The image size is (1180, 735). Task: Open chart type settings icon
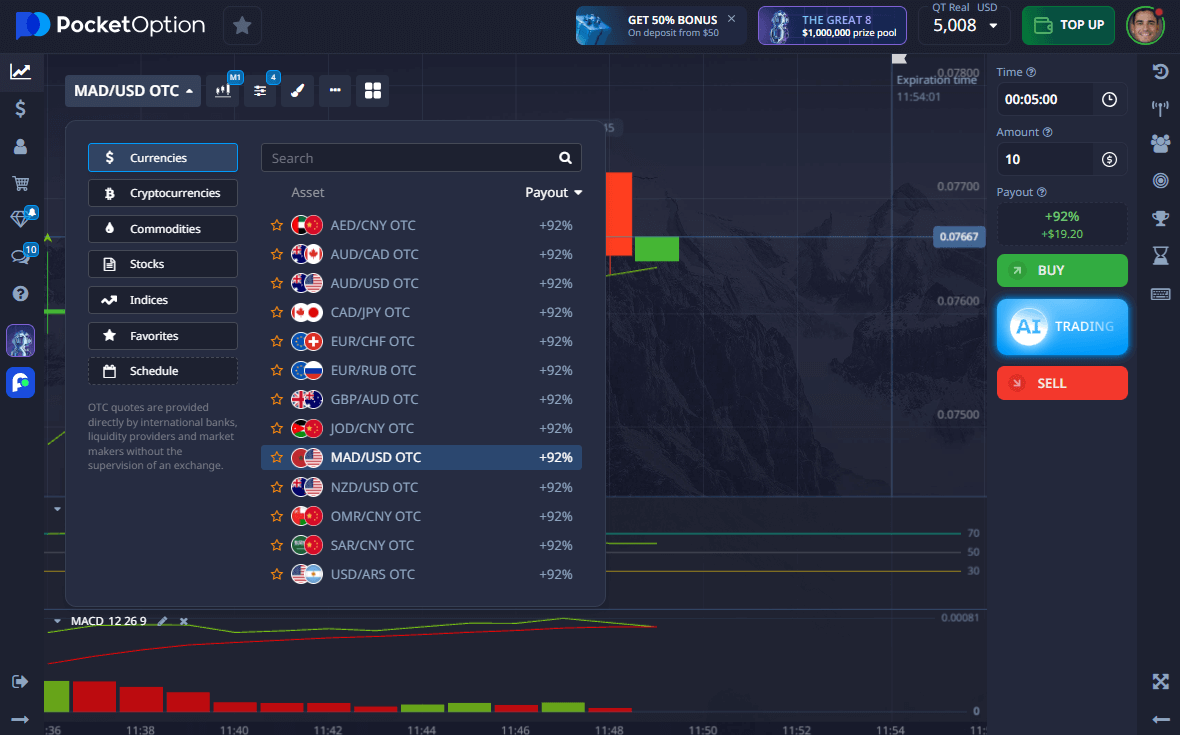tap(224, 91)
